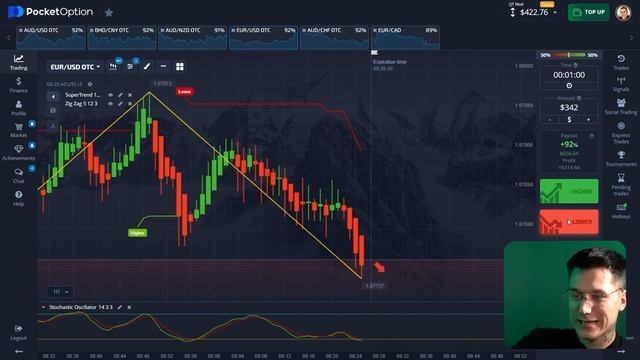The width and height of the screenshot is (640, 360).
Task: Switch to the EUR/USD OTC tab
Action: point(263,38)
